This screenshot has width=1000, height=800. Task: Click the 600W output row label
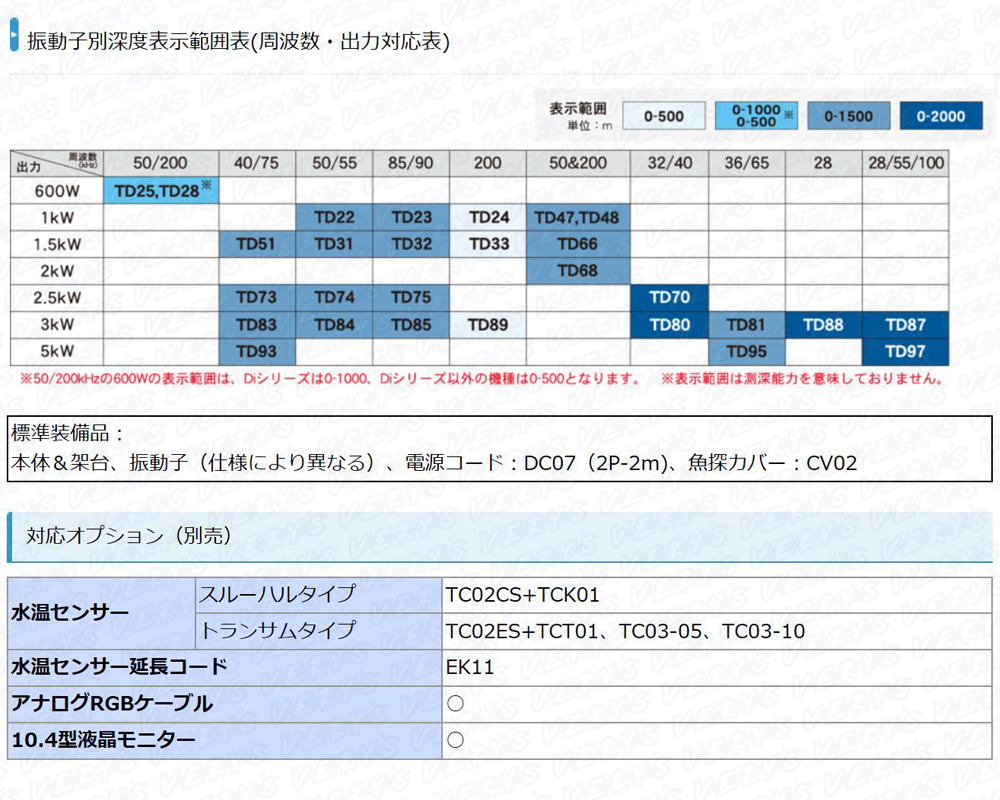click(x=57, y=191)
